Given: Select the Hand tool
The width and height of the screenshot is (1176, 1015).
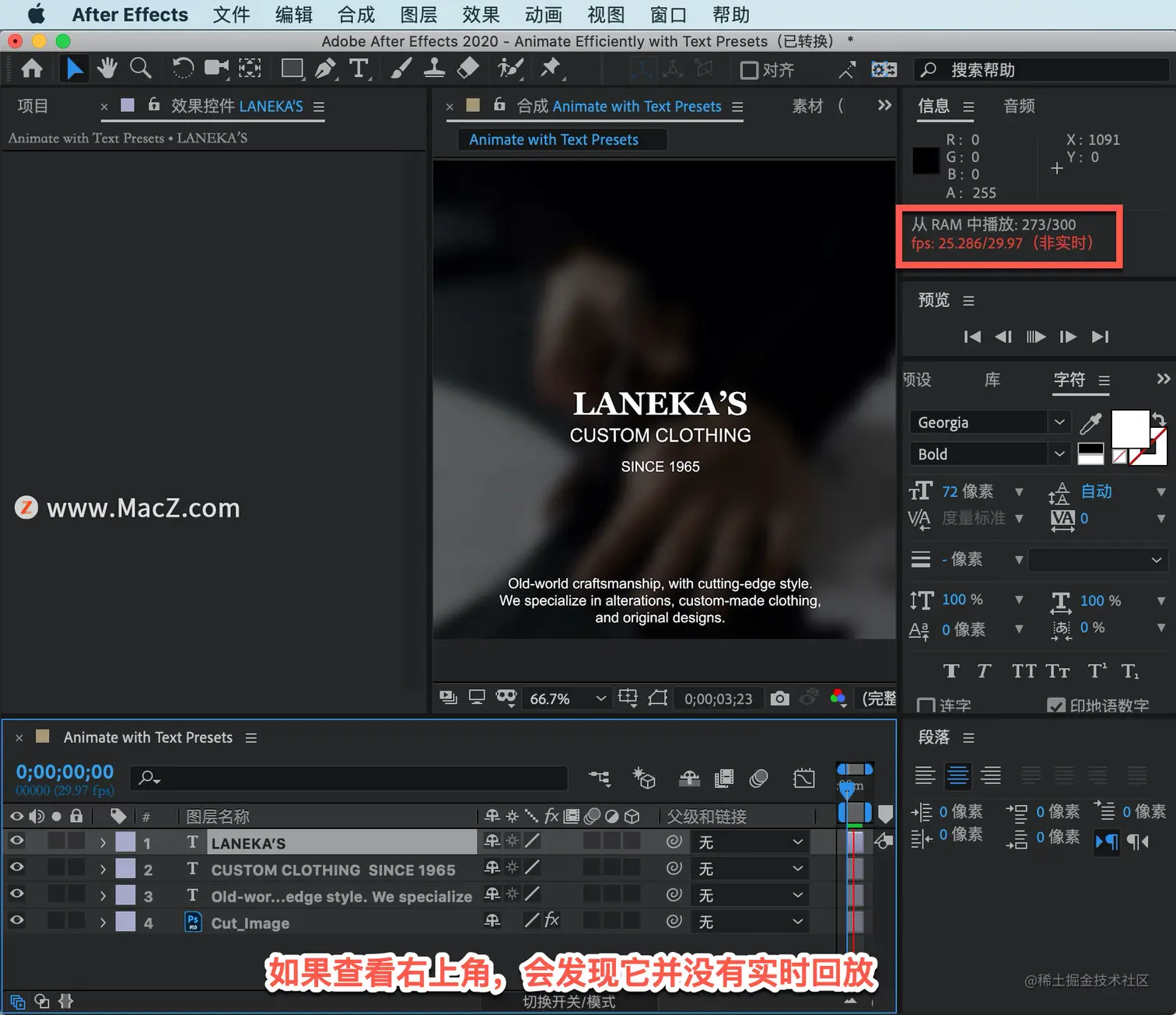Looking at the screenshot, I should click(x=107, y=68).
